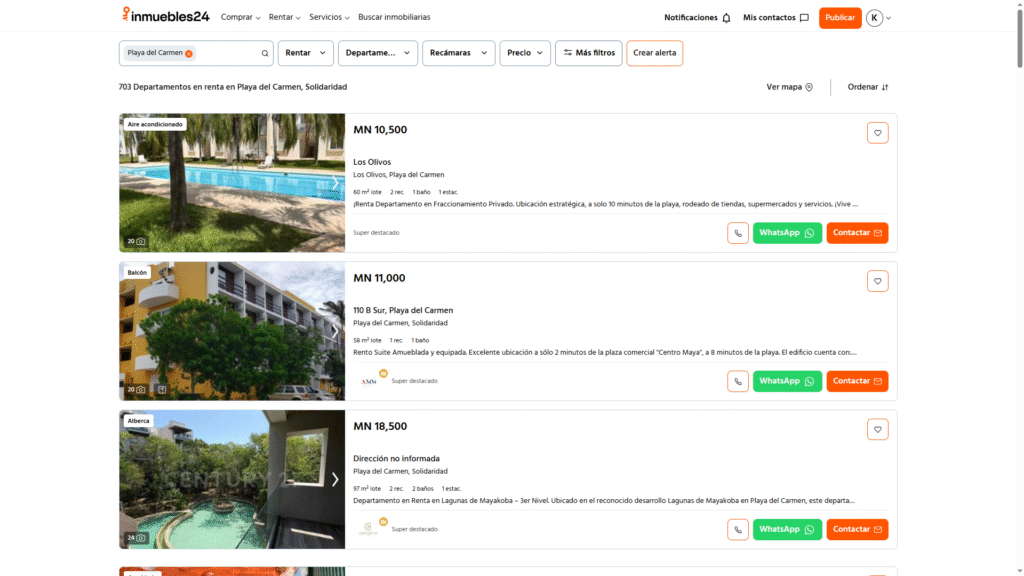Image resolution: width=1024 pixels, height=576 pixels.
Task: Open the Precio filter dropdown
Action: pos(525,53)
